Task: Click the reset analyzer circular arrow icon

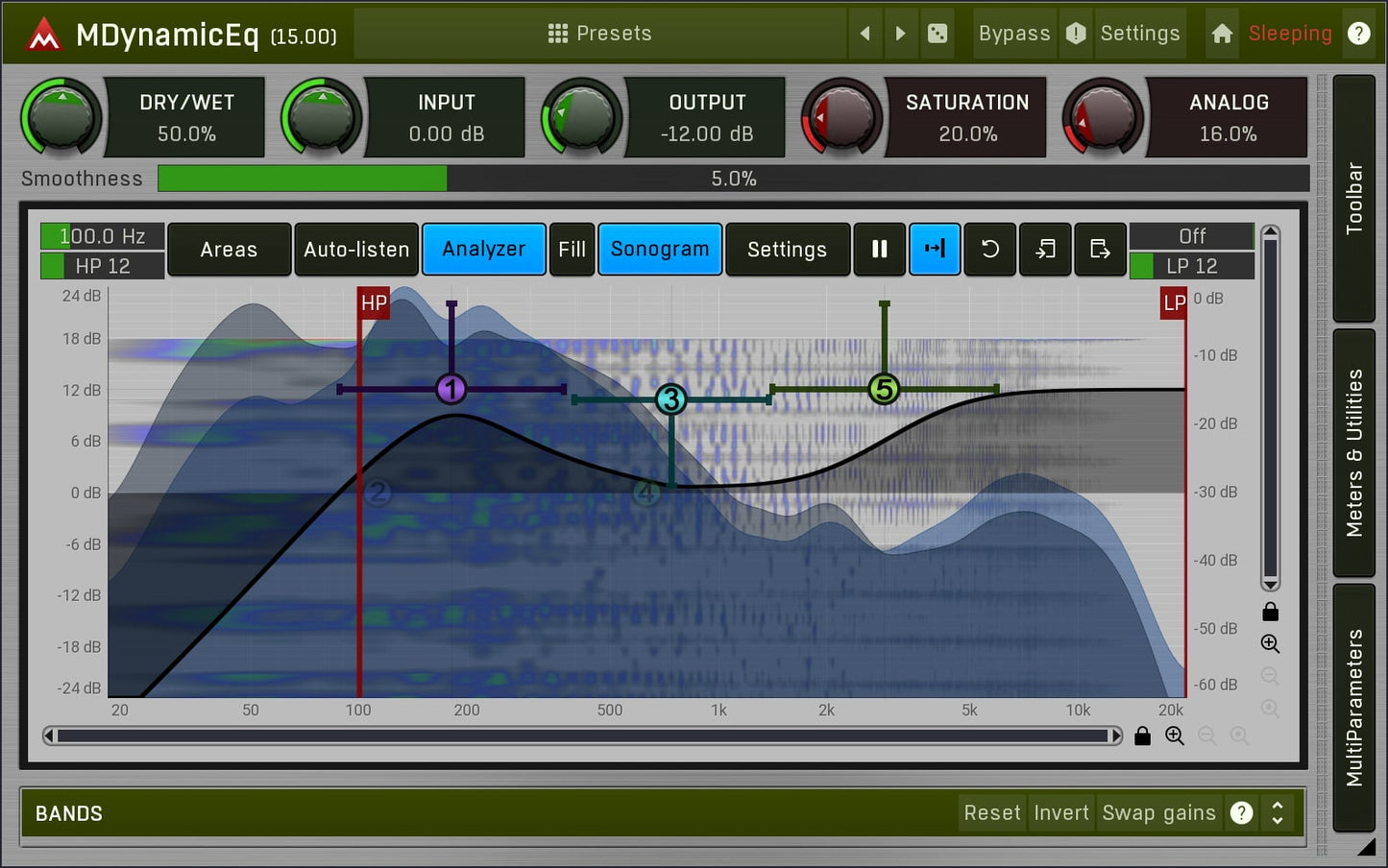Action: point(989,250)
